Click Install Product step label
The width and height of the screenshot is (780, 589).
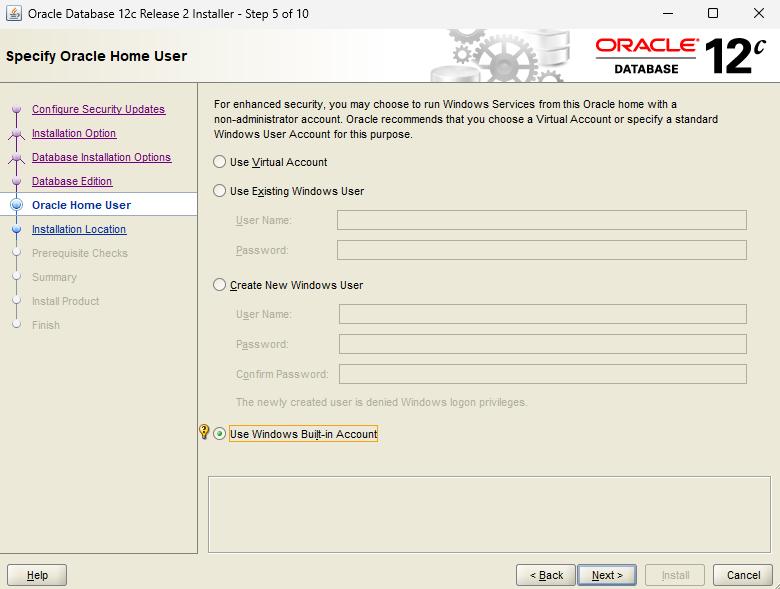[66, 301]
